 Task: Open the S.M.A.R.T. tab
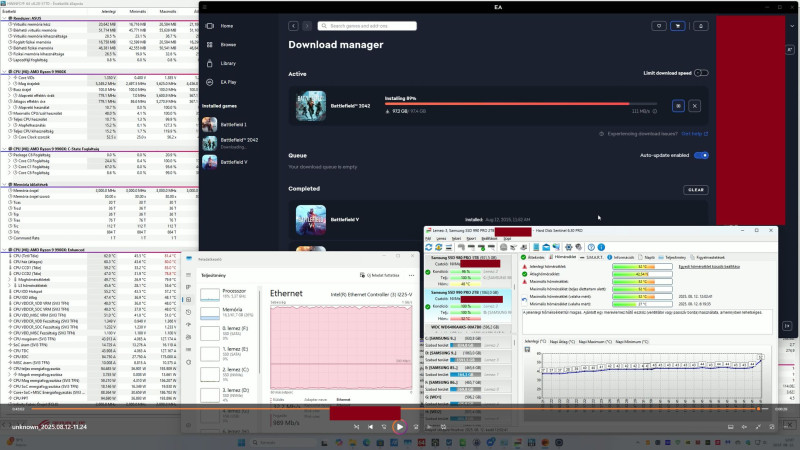point(592,258)
